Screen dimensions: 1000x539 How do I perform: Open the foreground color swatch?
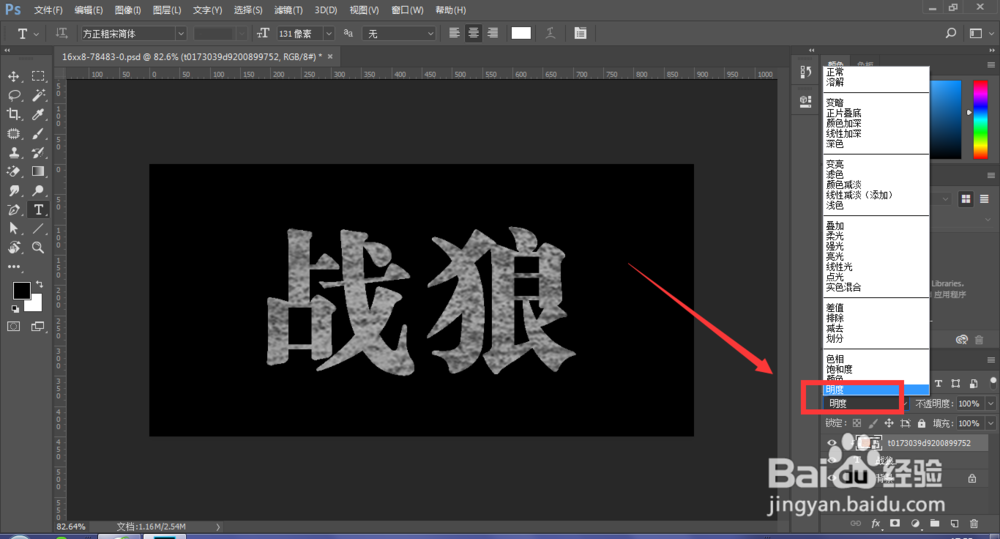coord(21,290)
